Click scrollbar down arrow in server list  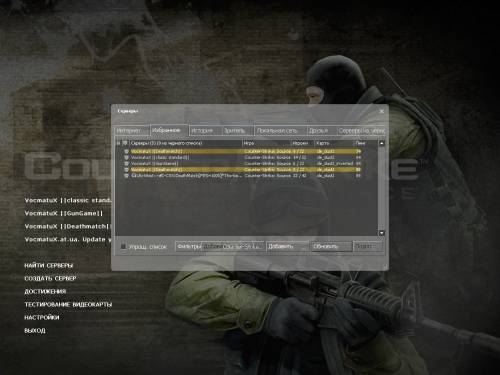pos(382,233)
